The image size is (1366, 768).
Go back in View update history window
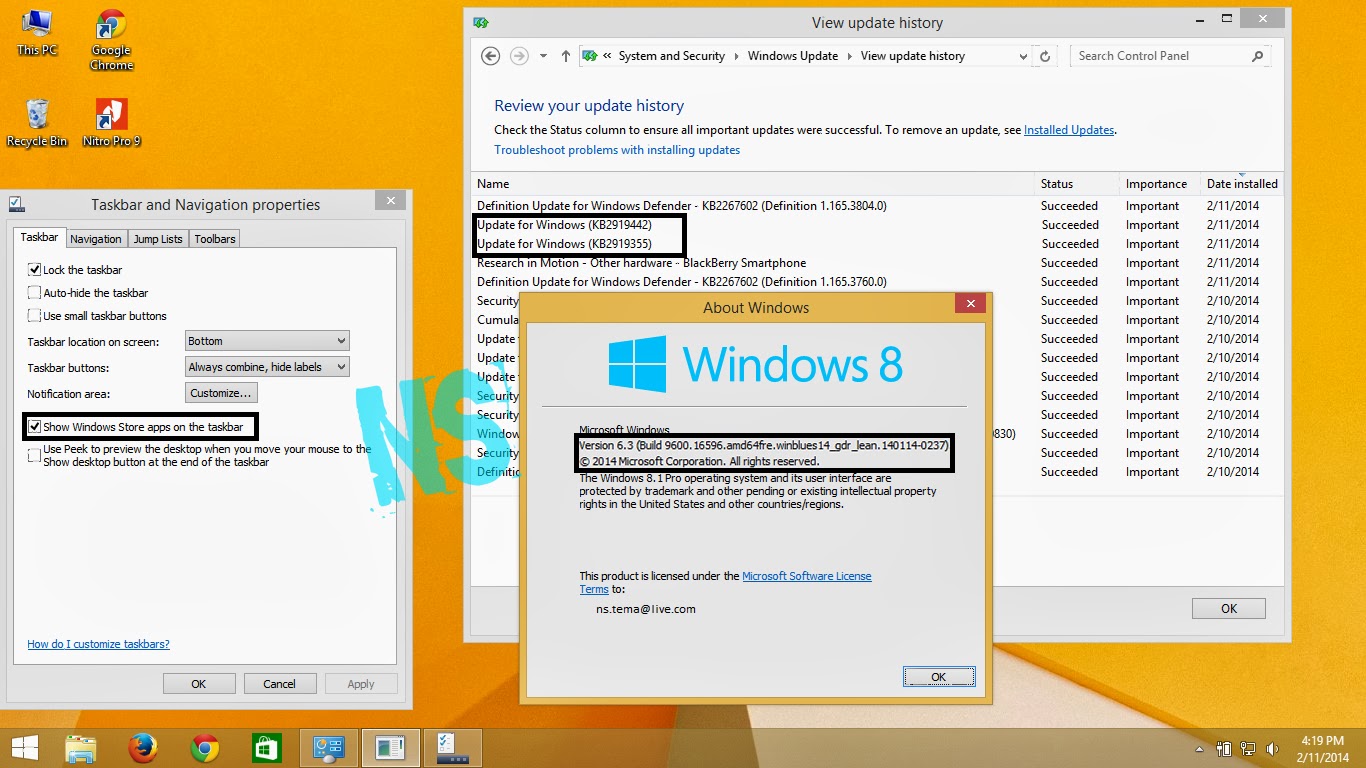coord(490,56)
